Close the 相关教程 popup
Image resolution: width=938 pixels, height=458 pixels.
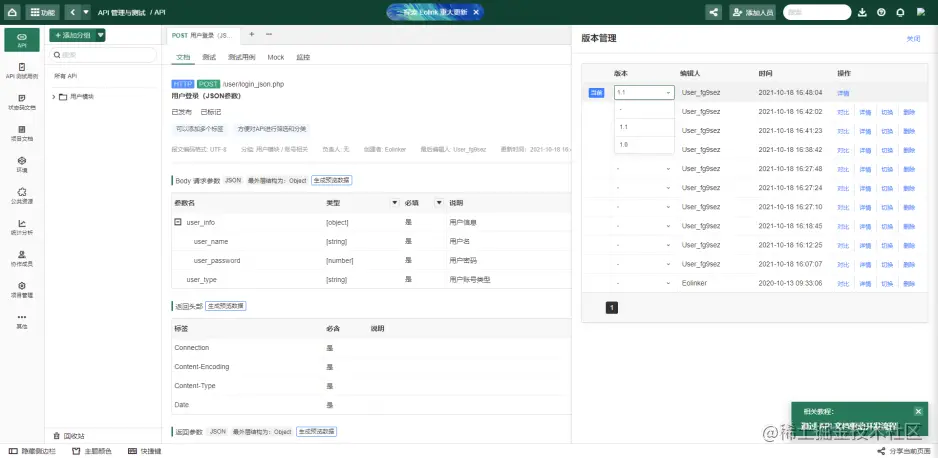coord(918,411)
